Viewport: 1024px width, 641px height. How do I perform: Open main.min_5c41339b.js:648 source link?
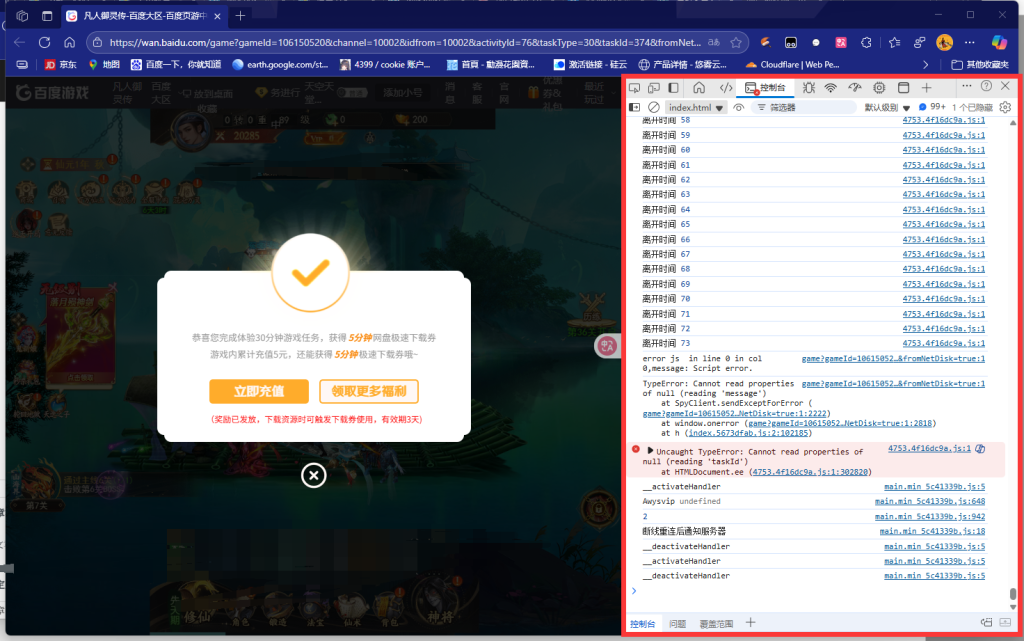click(930, 501)
